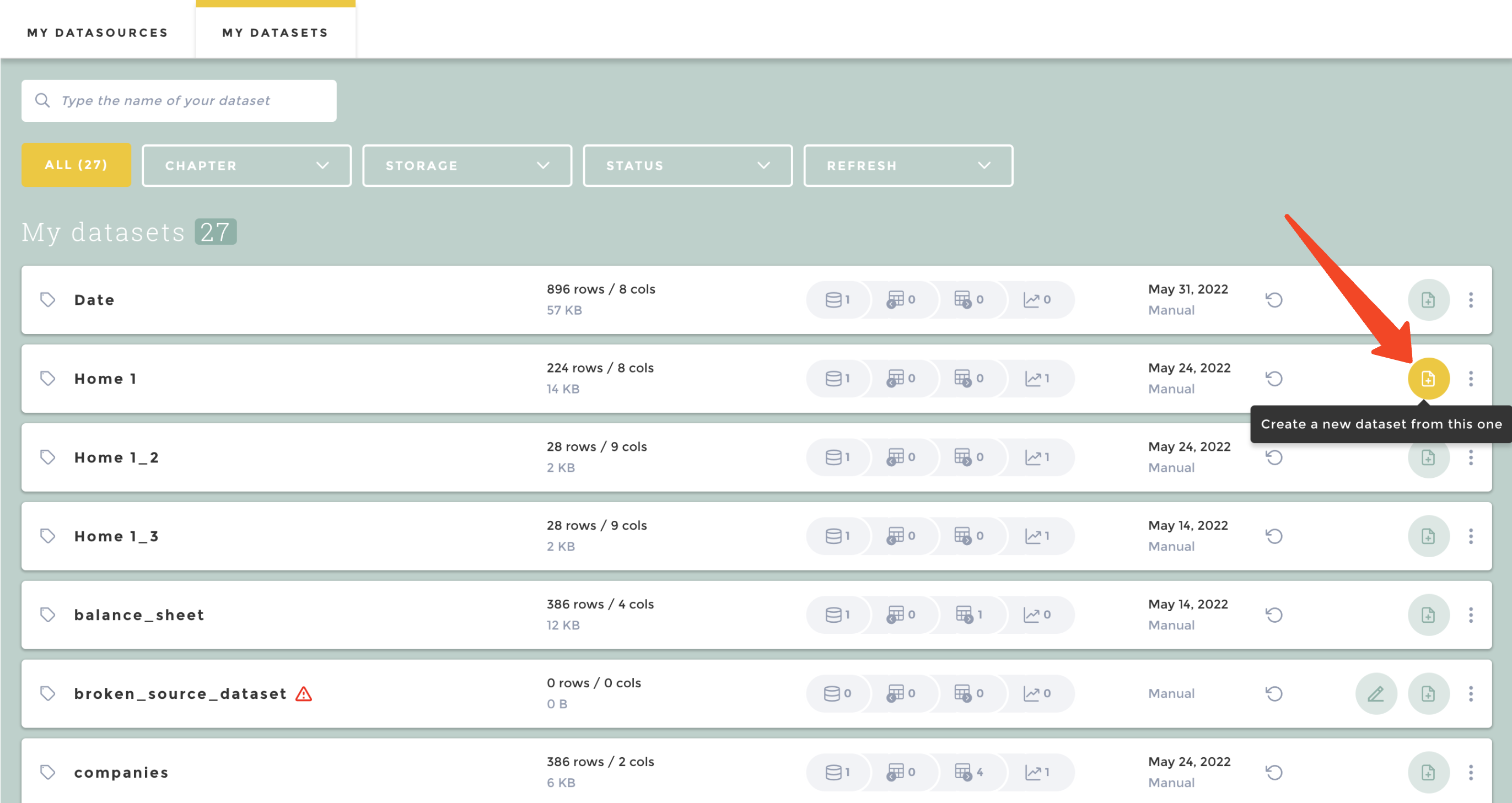Select the My Datasets tab
The width and height of the screenshot is (1512, 803).
(x=275, y=33)
